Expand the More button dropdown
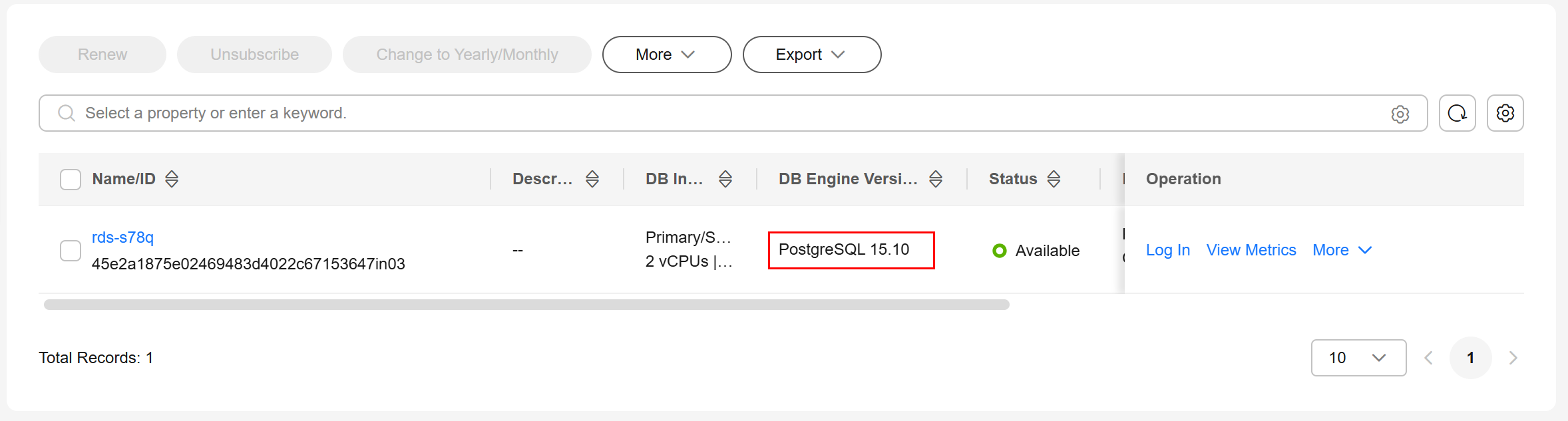The width and height of the screenshot is (1568, 421). (667, 55)
